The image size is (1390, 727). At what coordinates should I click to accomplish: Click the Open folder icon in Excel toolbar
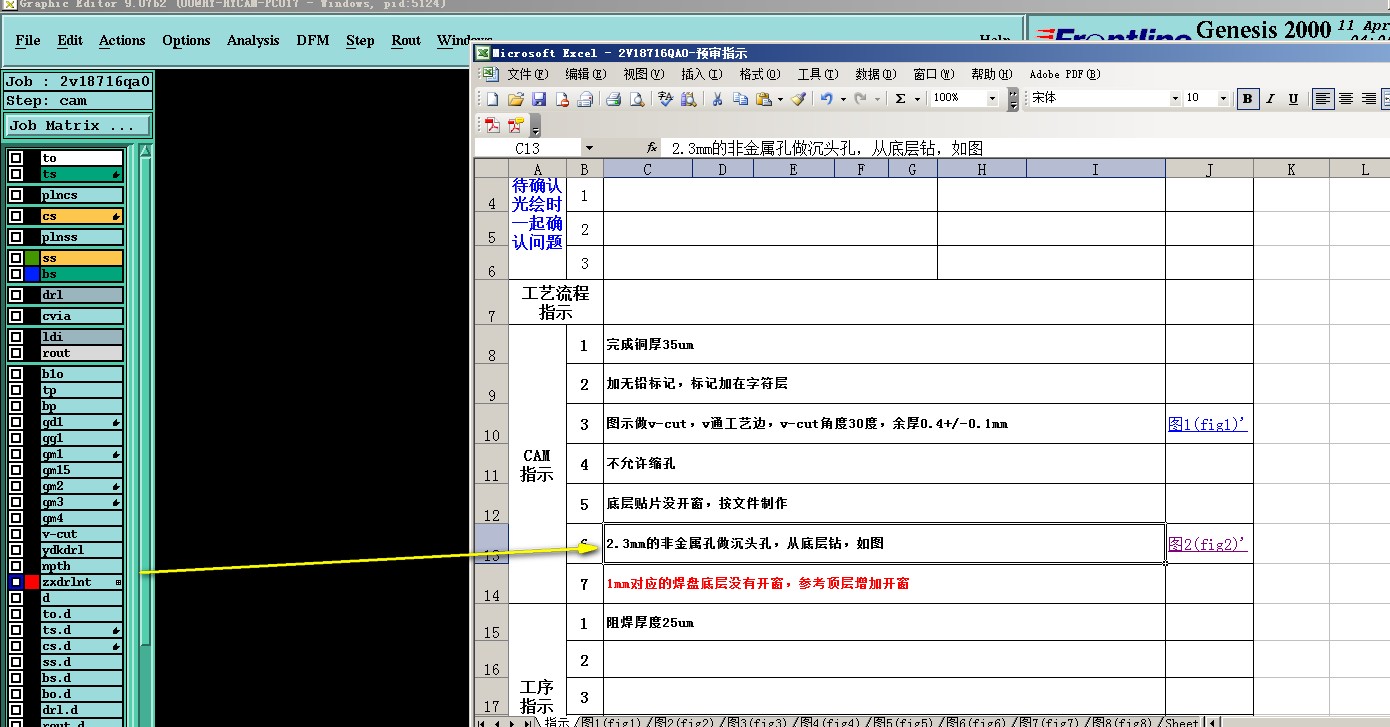tap(516, 99)
